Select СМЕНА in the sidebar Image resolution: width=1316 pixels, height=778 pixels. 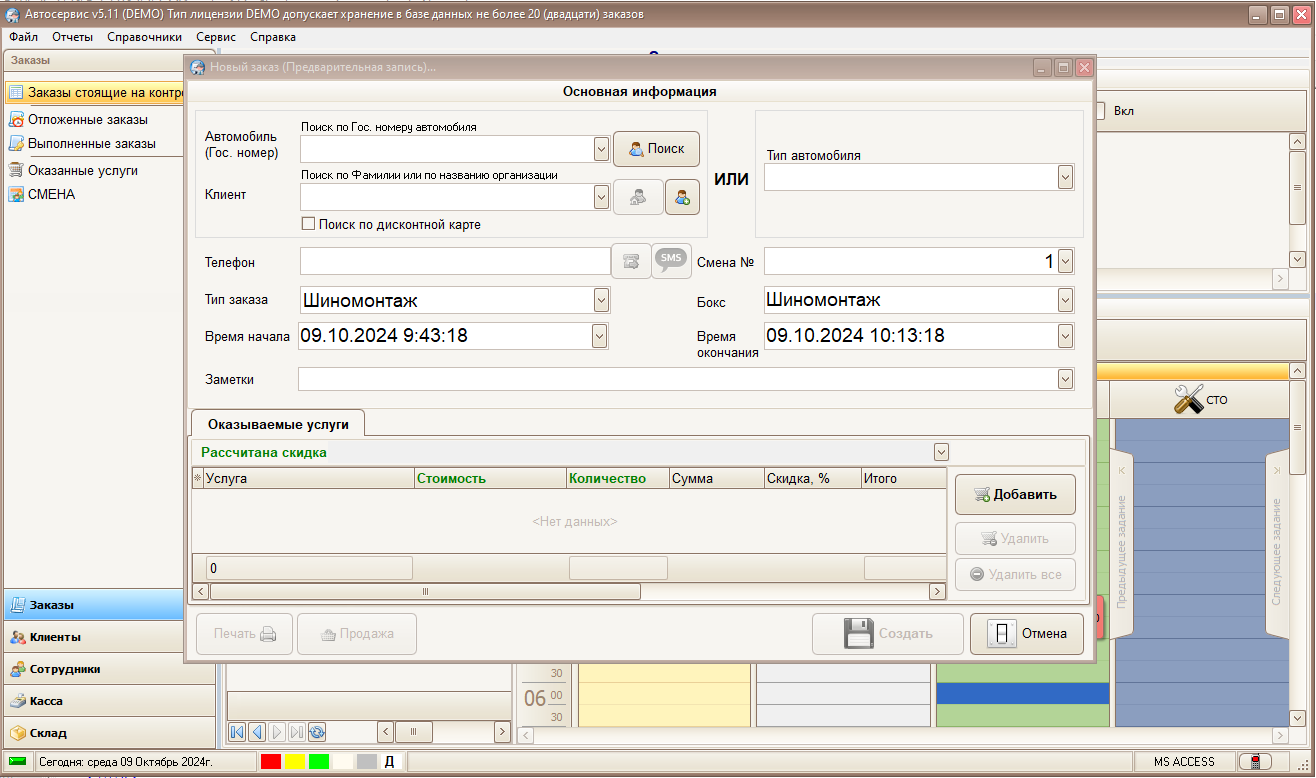point(51,194)
